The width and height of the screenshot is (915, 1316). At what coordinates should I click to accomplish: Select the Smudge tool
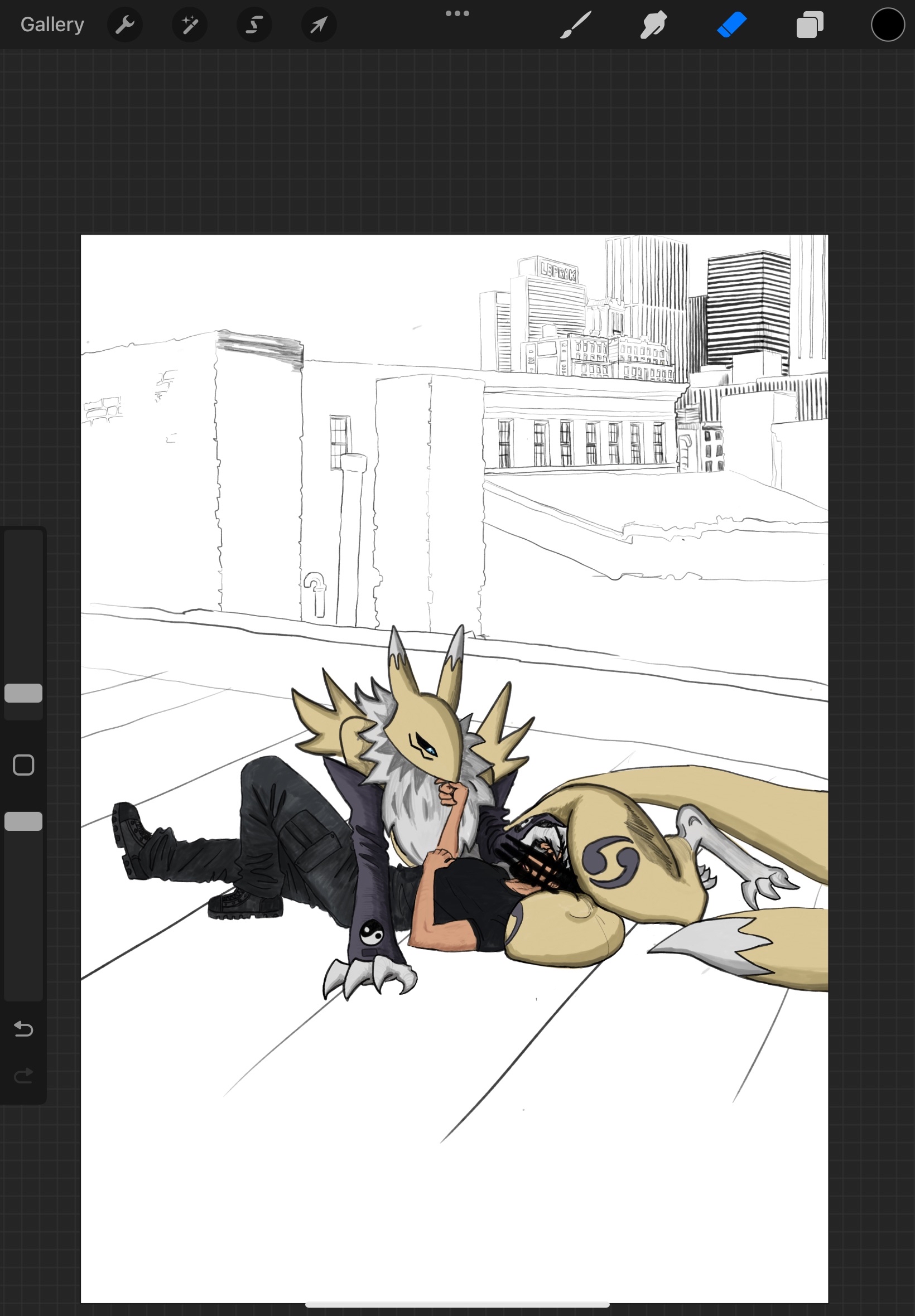pos(653,25)
